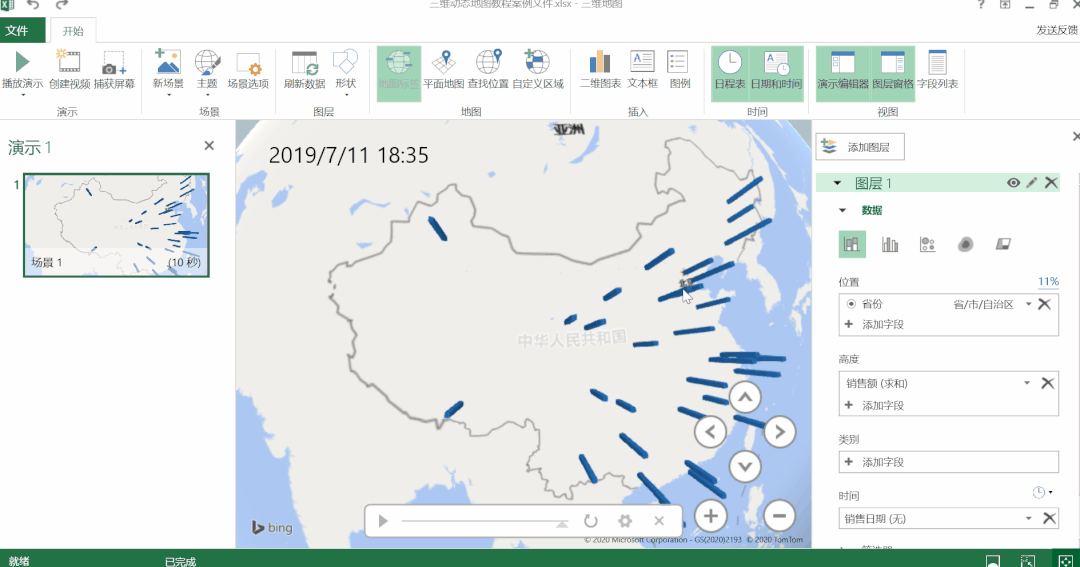Image resolution: width=1080 pixels, height=567 pixels.
Task: Add a field under 类别 category
Action: coord(948,462)
